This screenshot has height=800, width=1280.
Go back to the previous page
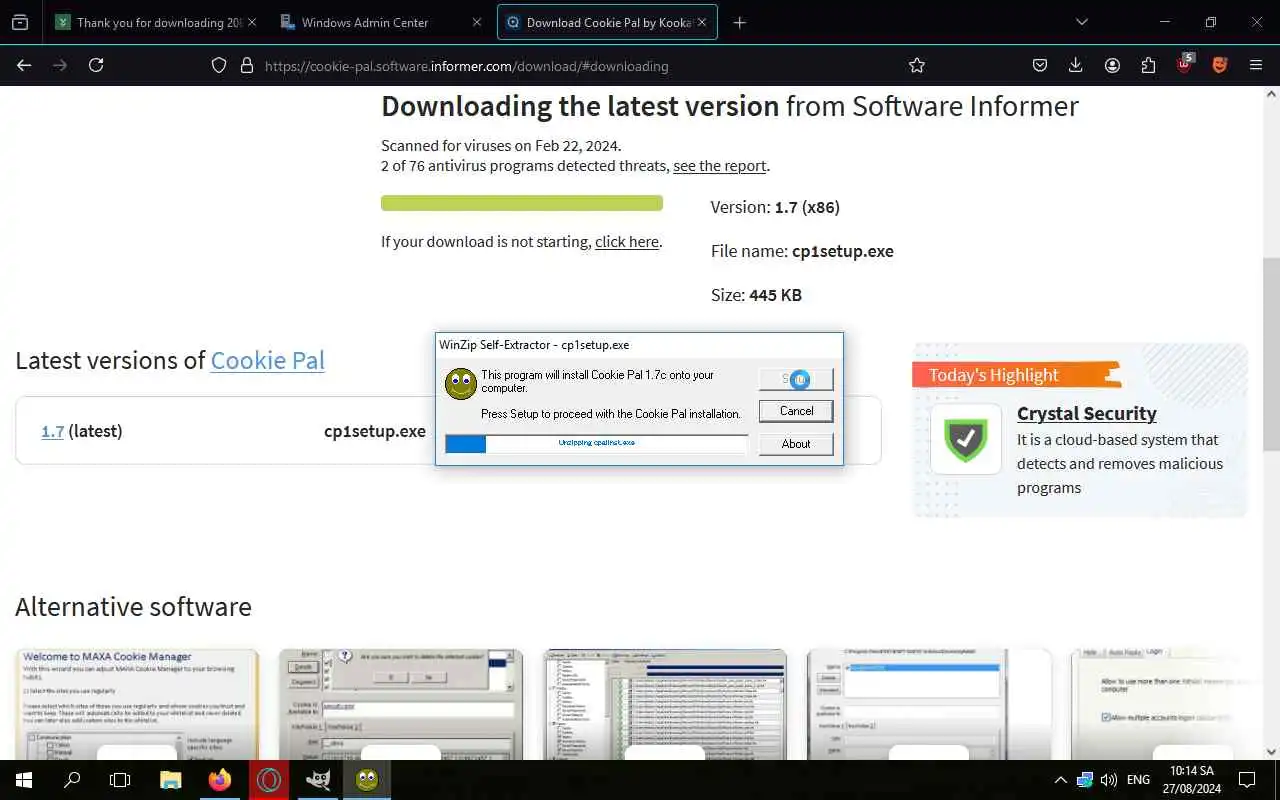click(x=24, y=65)
